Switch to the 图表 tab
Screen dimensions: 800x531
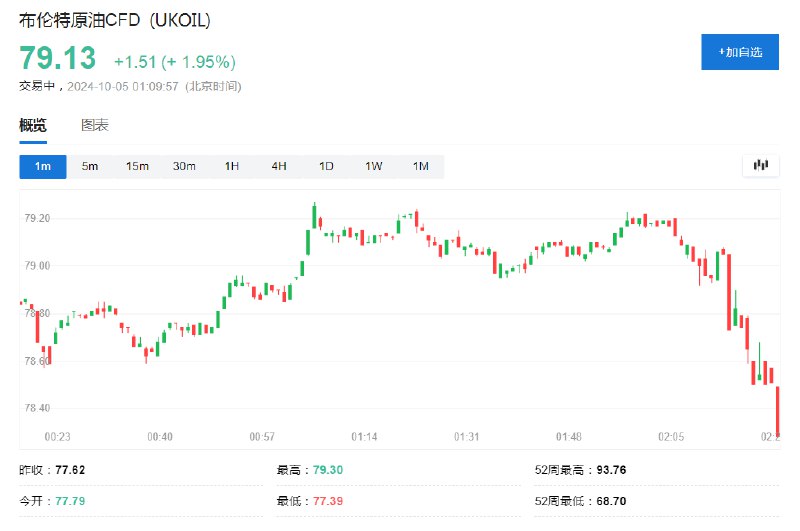(x=95, y=125)
